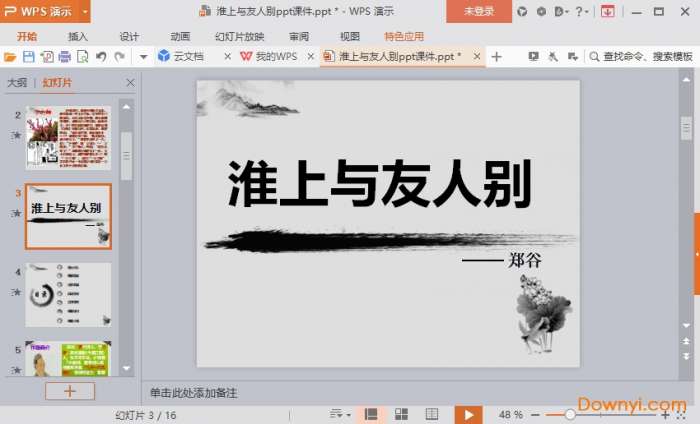The width and height of the screenshot is (700, 424).
Task: Switch to the 大纲 outline tab
Action: click(x=17, y=83)
